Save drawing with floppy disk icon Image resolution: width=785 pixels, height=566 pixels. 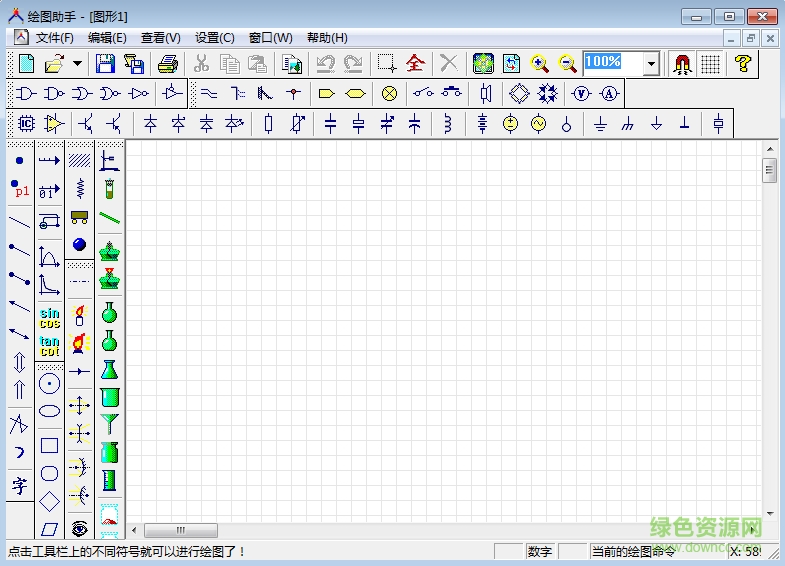click(105, 64)
